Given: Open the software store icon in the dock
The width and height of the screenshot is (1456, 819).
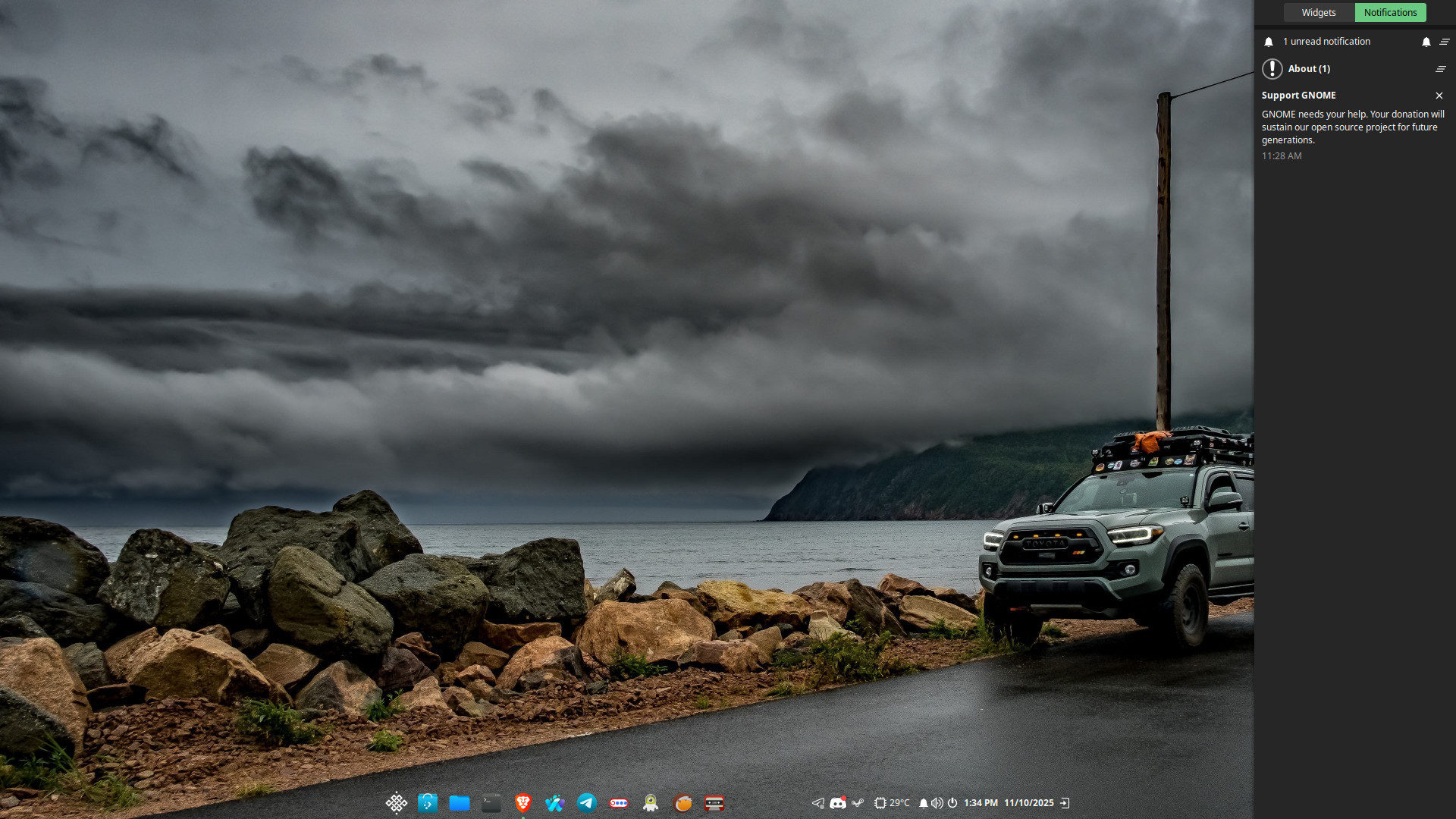Looking at the screenshot, I should [427, 803].
